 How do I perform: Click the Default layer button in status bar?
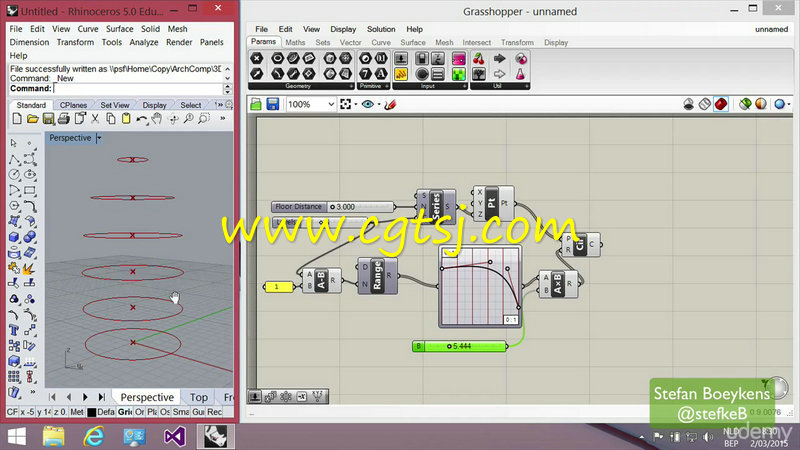pos(102,412)
